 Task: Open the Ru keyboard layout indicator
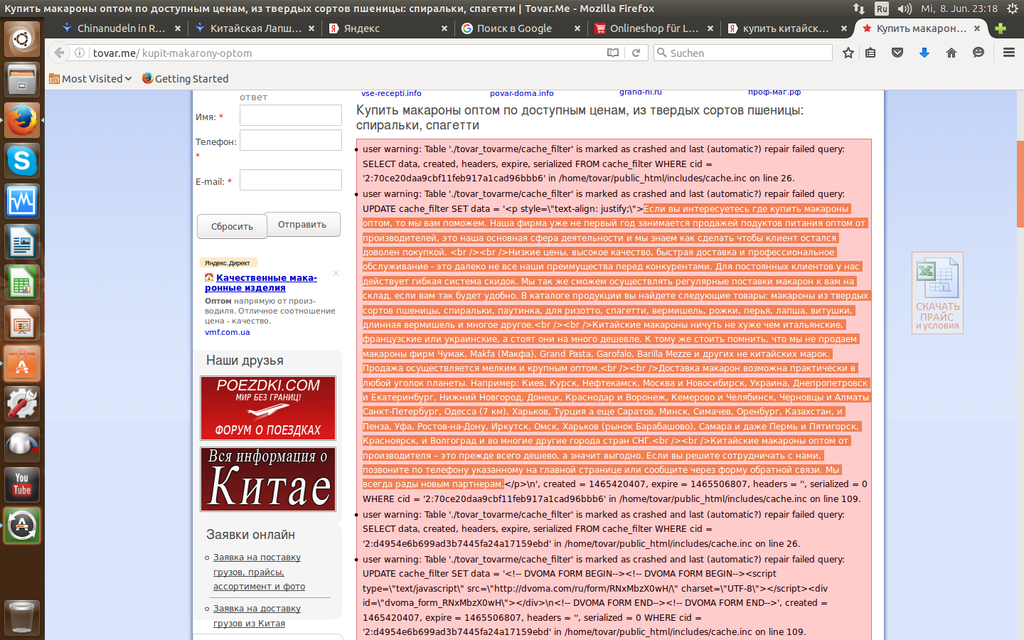882,8
